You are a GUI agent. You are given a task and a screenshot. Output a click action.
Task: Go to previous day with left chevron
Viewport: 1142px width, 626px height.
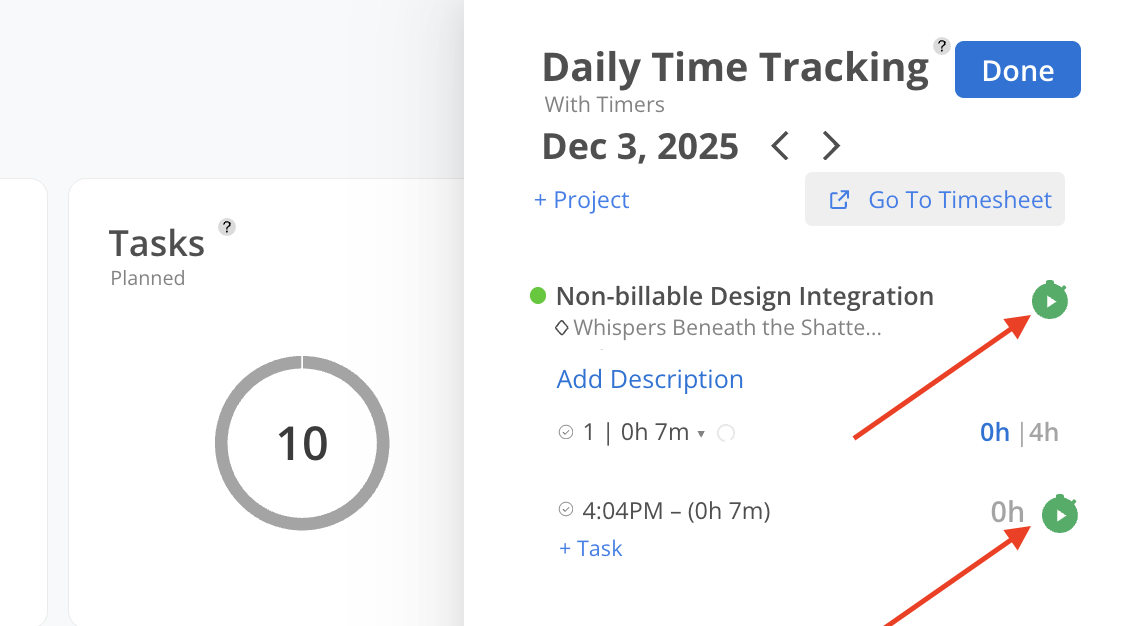(780, 147)
